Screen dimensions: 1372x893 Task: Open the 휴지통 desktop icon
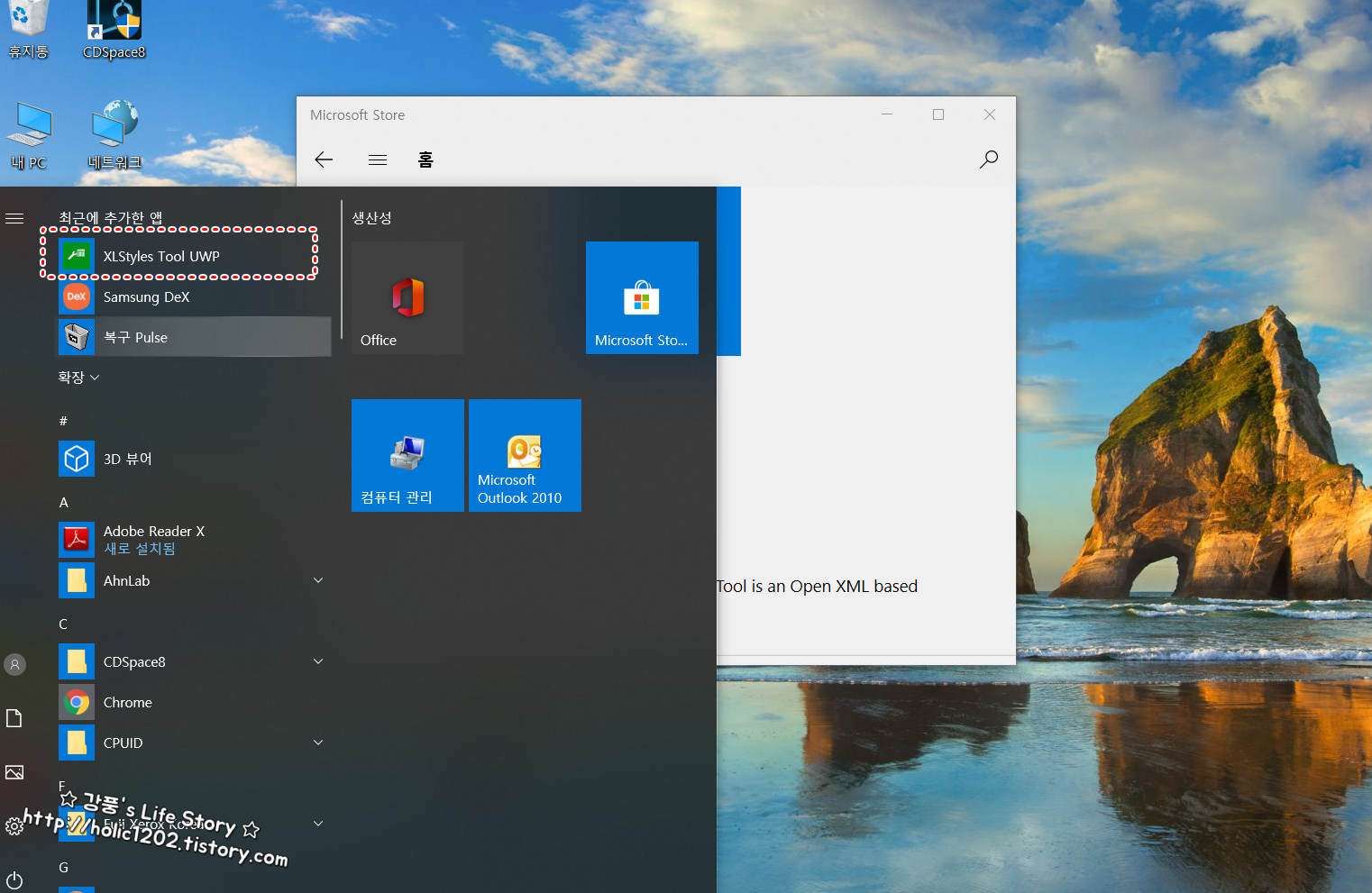28,30
